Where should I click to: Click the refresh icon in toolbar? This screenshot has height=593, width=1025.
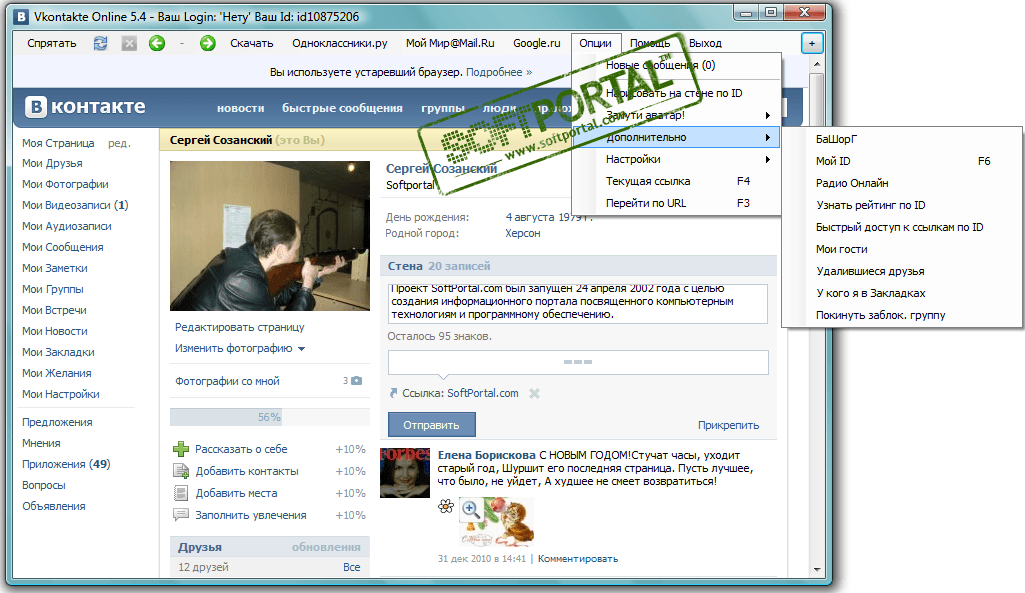pos(100,43)
